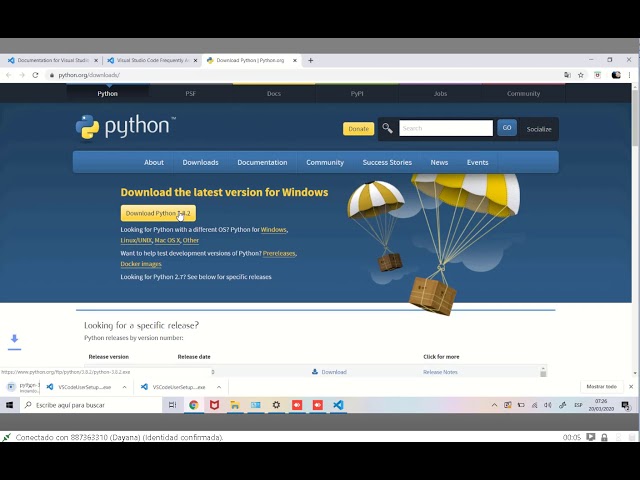Viewport: 640px width, 480px height.
Task: Click the Download Python 3.8.2 button
Action: 158,213
